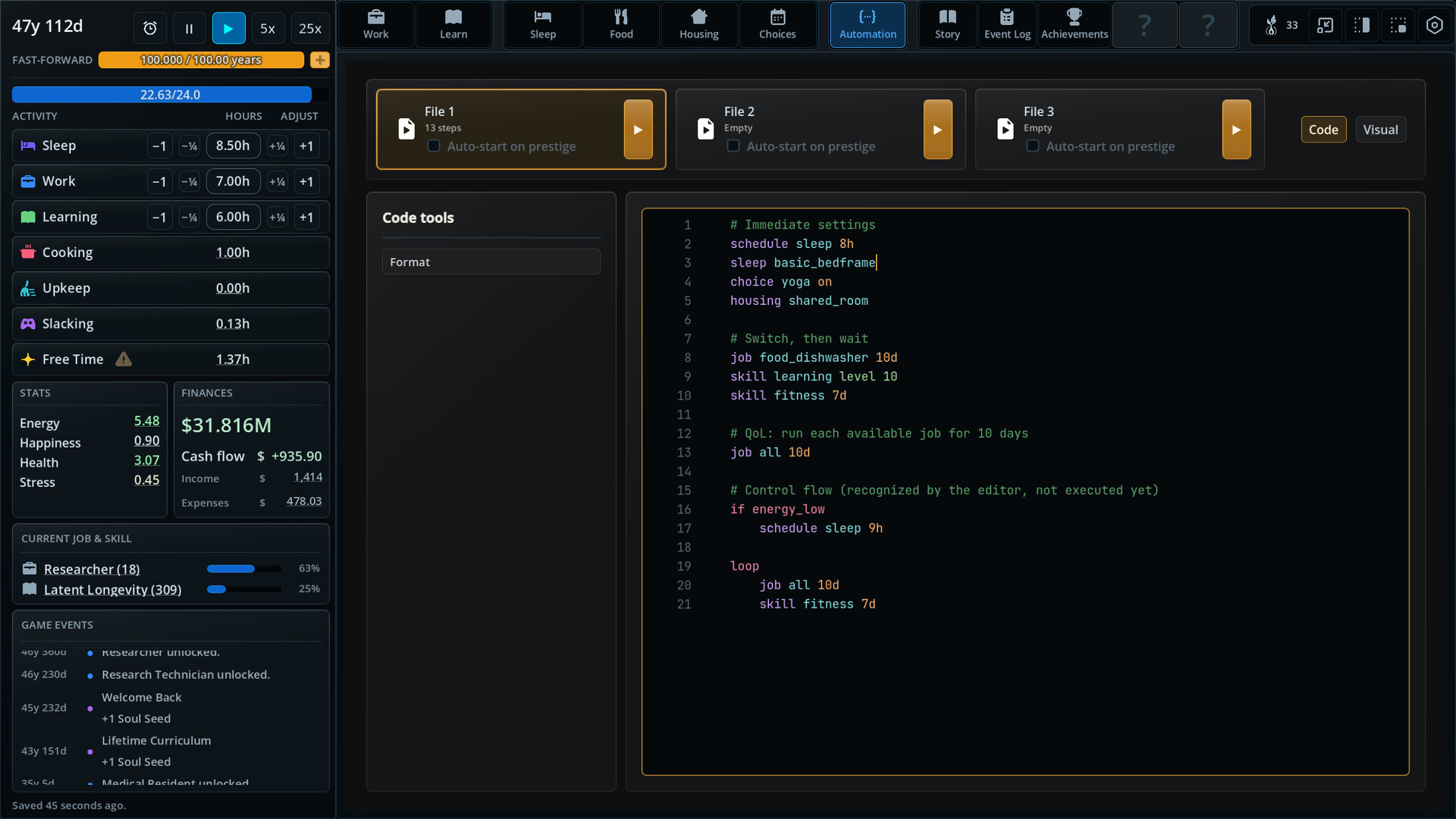Image resolution: width=1456 pixels, height=819 pixels.
Task: Open the settings hexagon icon
Action: coord(1435,25)
